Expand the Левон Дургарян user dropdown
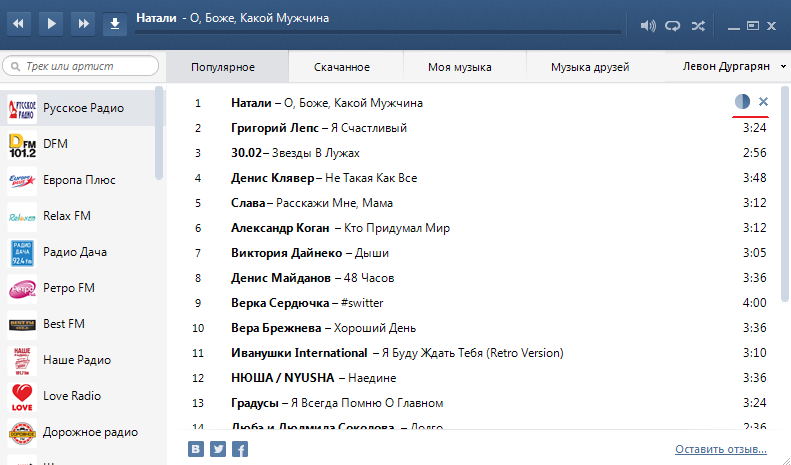791x465 pixels. (x=784, y=67)
